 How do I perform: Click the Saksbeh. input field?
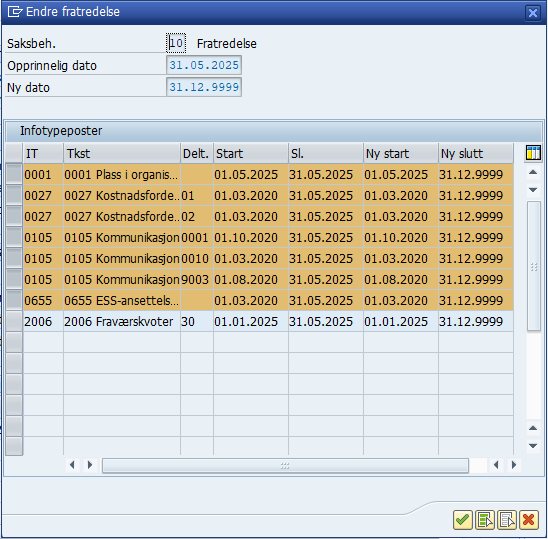click(x=176, y=43)
